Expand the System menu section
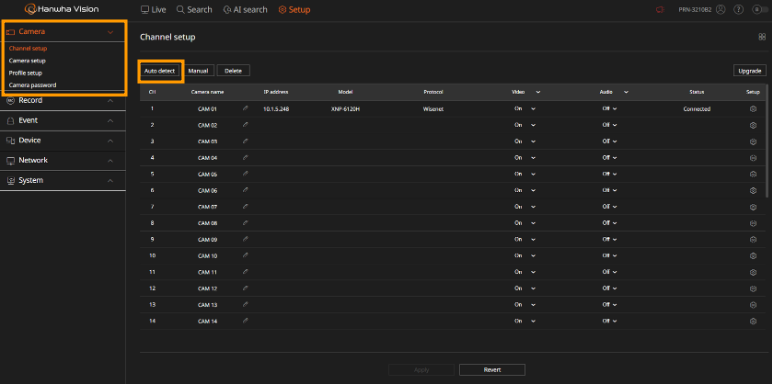This screenshot has height=385, width=772. point(110,181)
